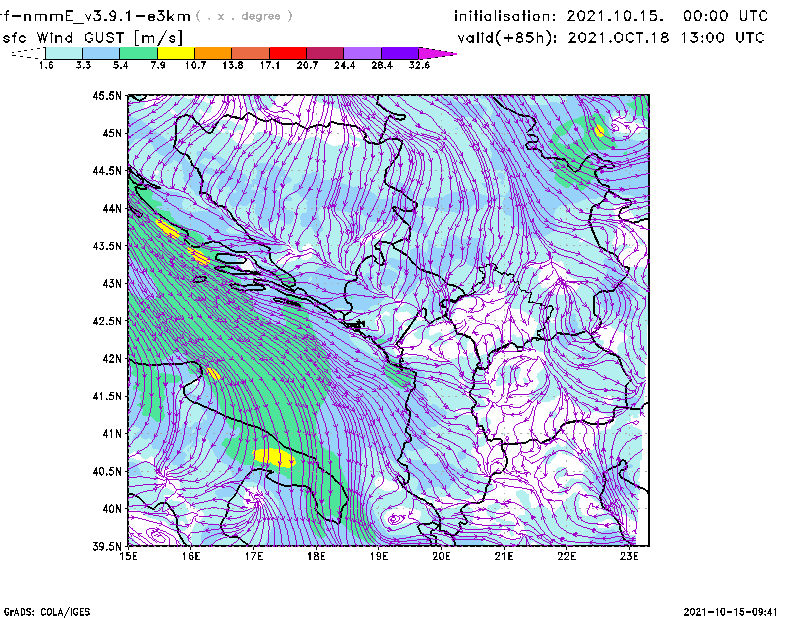
Task: Click the 22E longitude label
Action: tap(566, 556)
